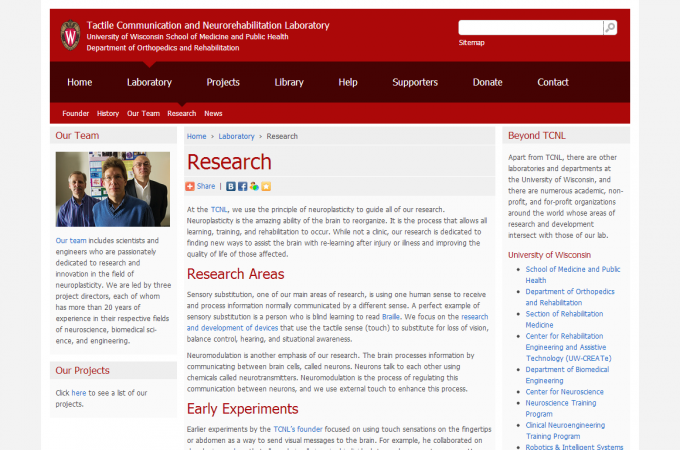This screenshot has width=680, height=450.
Task: Open the Braille link
Action: (x=391, y=317)
